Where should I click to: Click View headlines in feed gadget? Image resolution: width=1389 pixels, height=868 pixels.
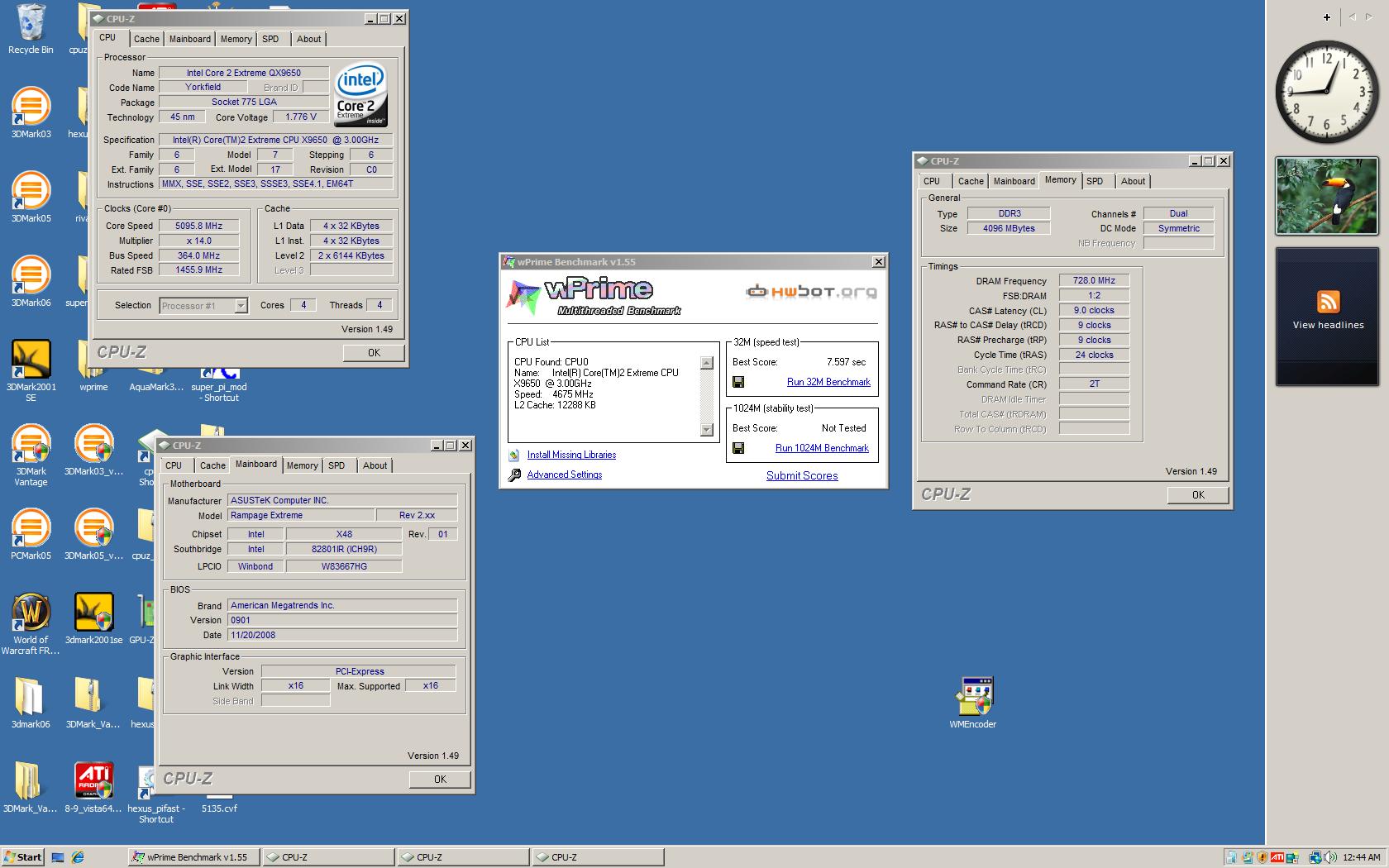point(1328,325)
